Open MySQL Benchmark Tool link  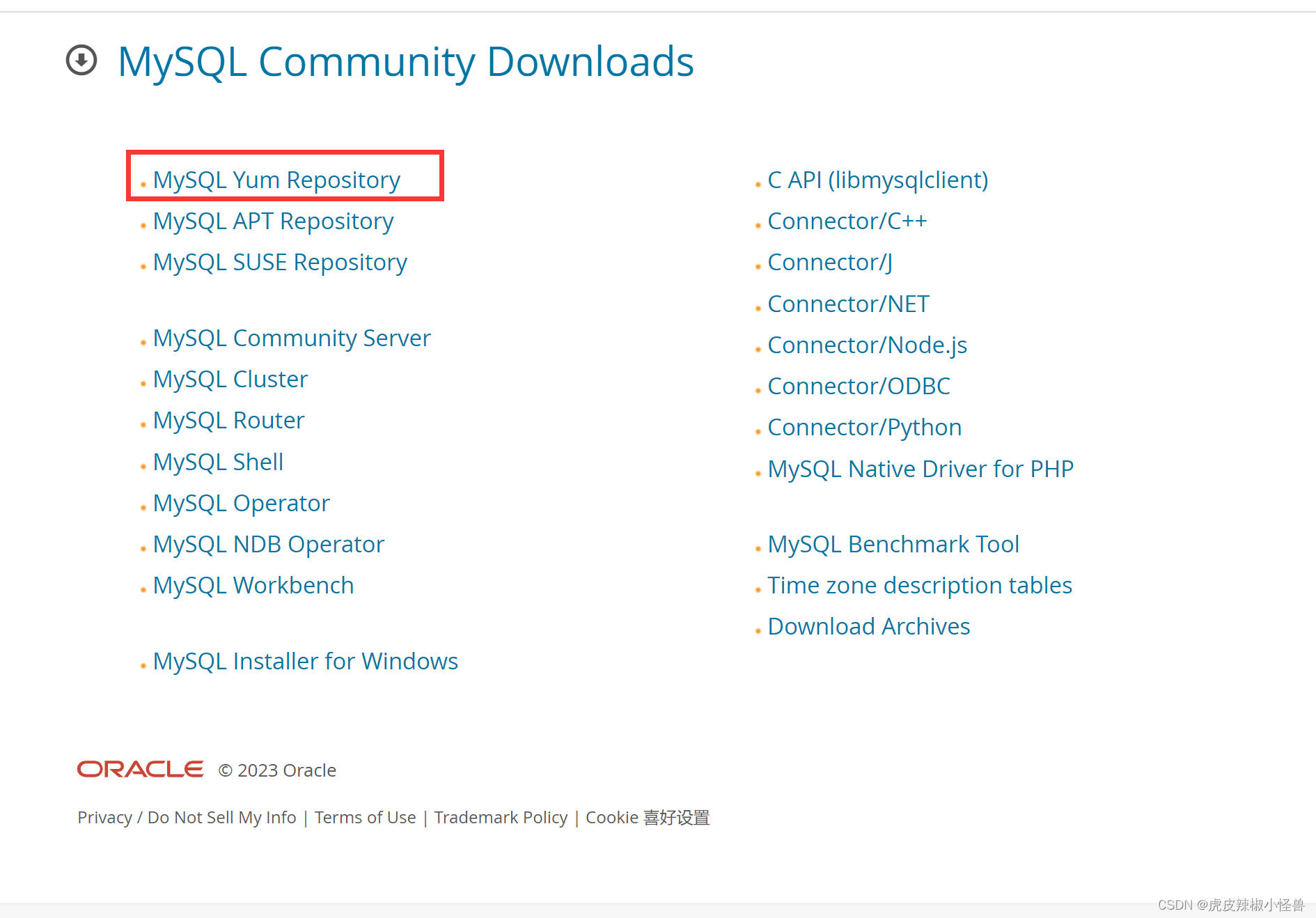(x=893, y=544)
